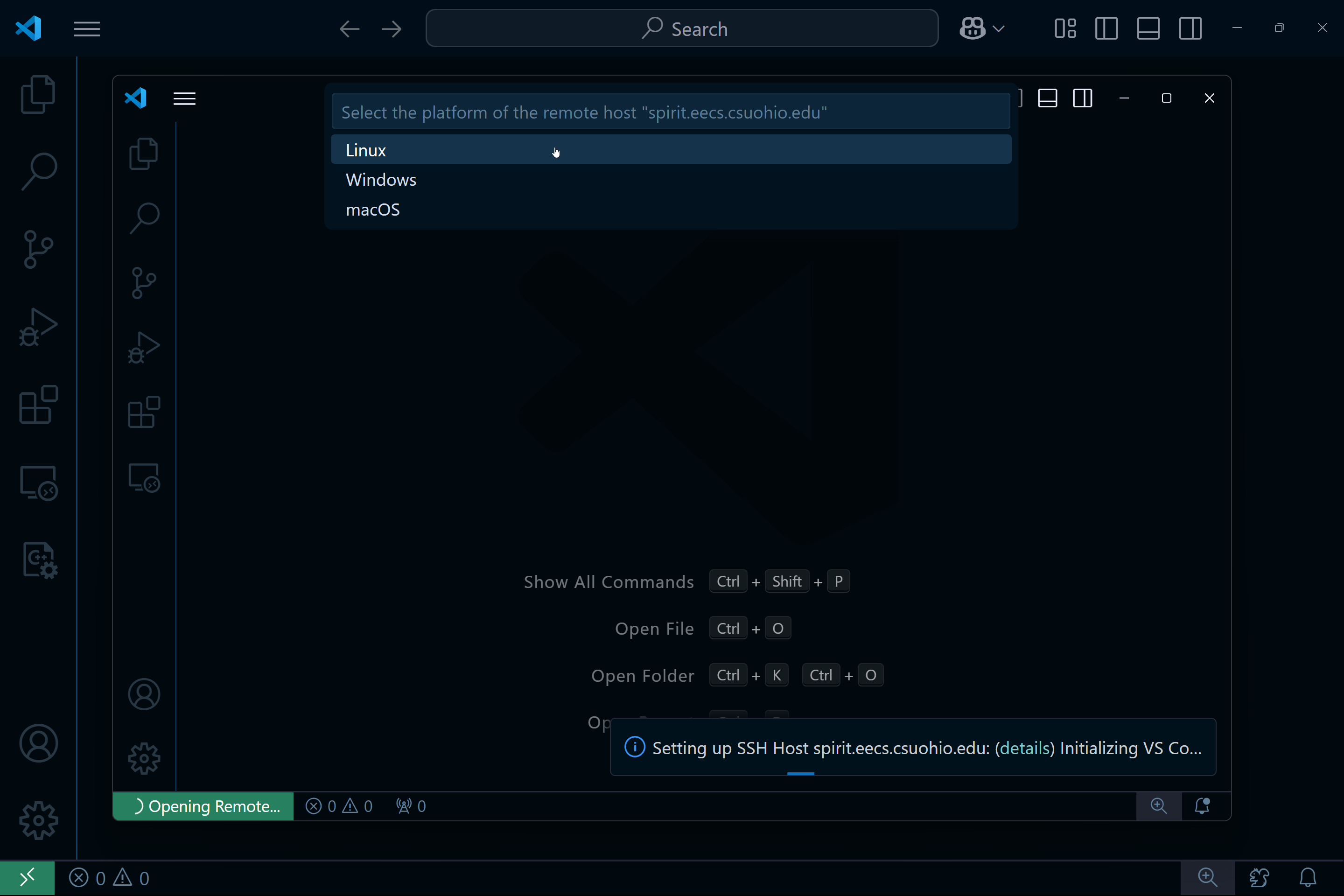Image resolution: width=1344 pixels, height=896 pixels.
Task: Open problems count in the outer status bar
Action: pos(109,878)
